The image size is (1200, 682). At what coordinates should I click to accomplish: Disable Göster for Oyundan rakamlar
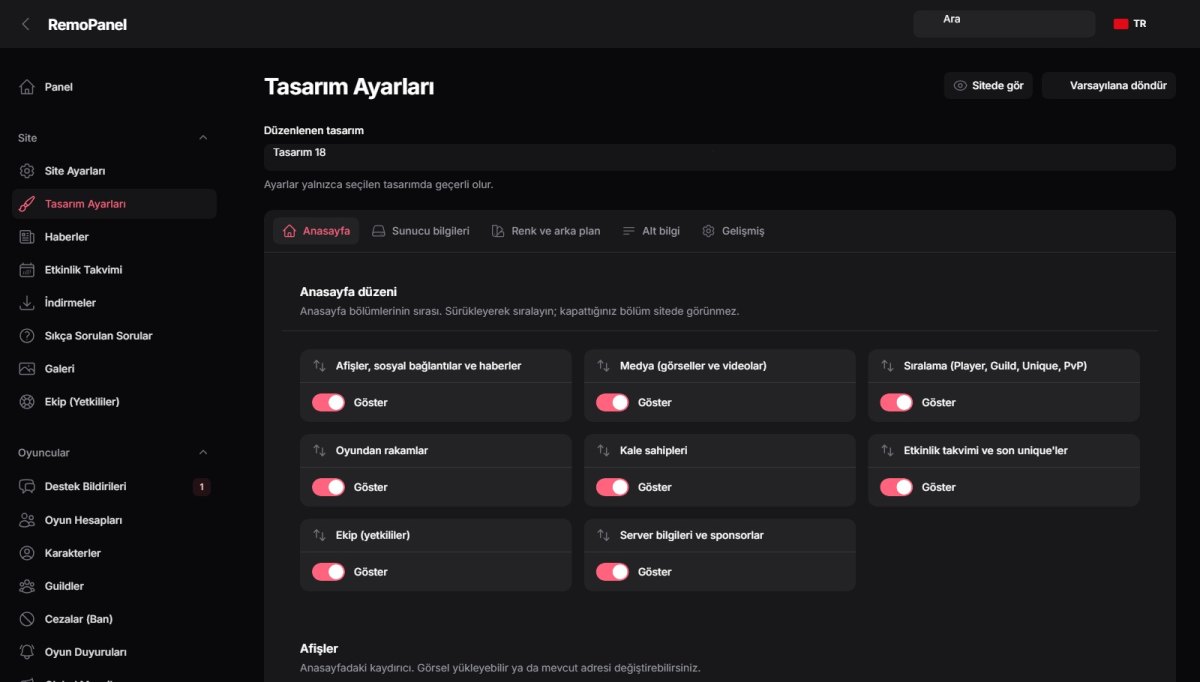pyautogui.click(x=329, y=487)
